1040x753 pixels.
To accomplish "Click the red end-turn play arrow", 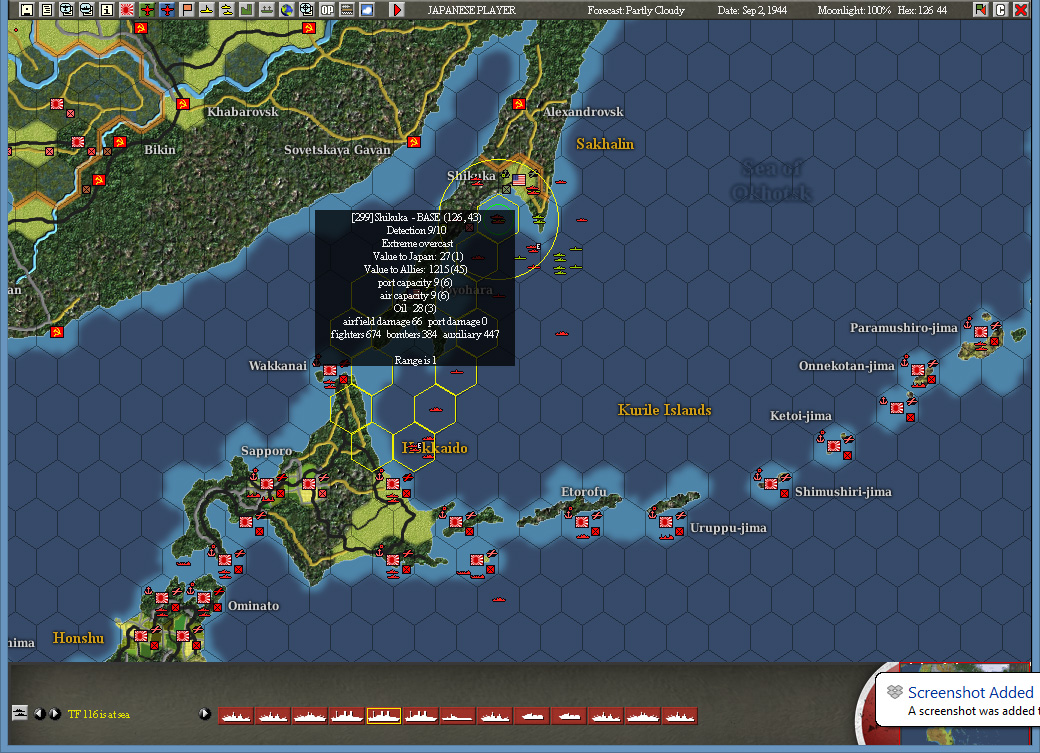I will 397,10.
